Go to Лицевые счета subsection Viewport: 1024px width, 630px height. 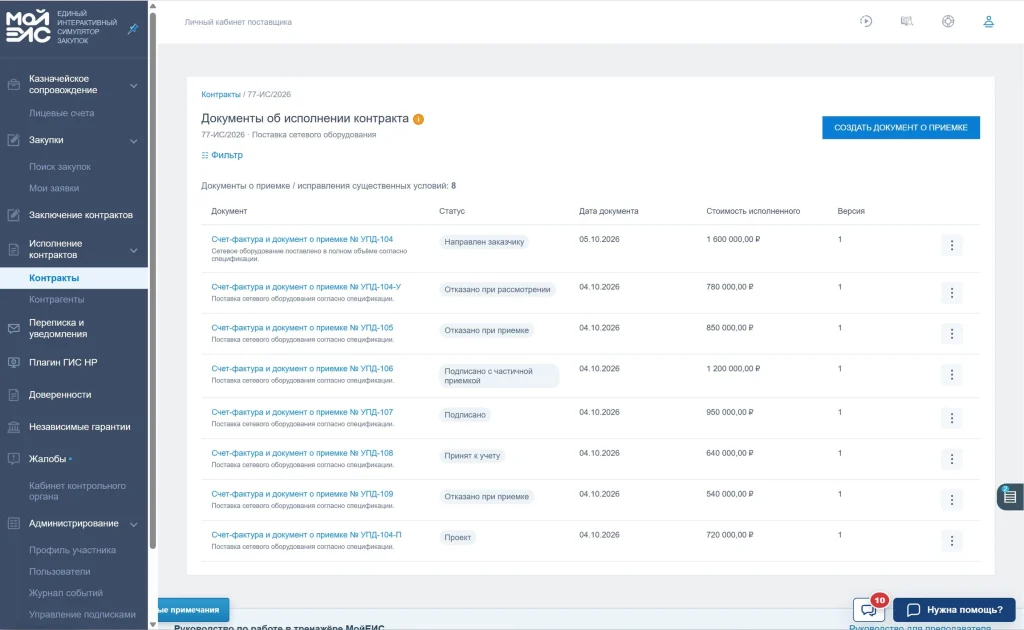click(x=61, y=114)
